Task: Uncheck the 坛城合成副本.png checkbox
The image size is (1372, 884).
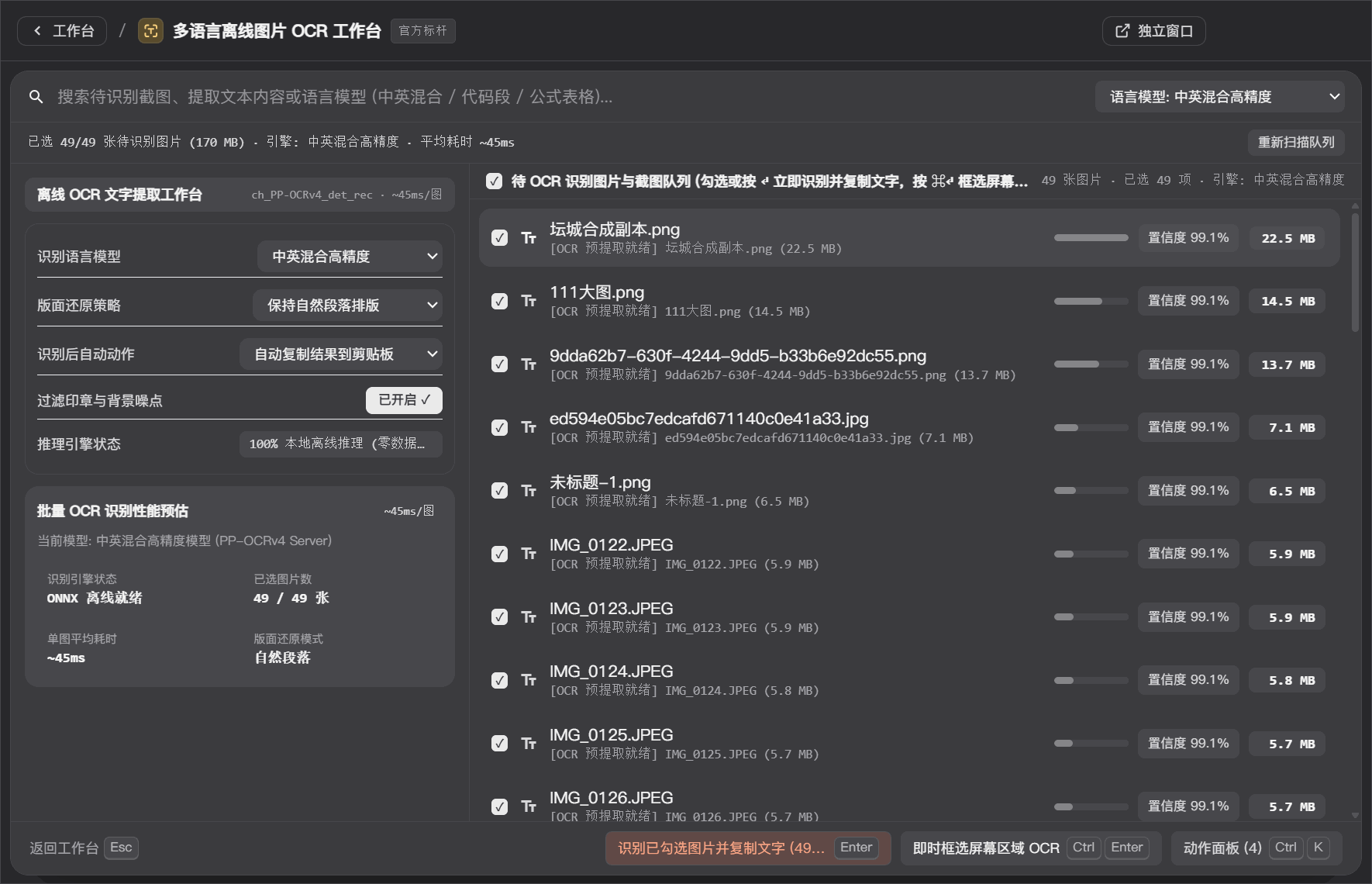Action: coord(500,238)
